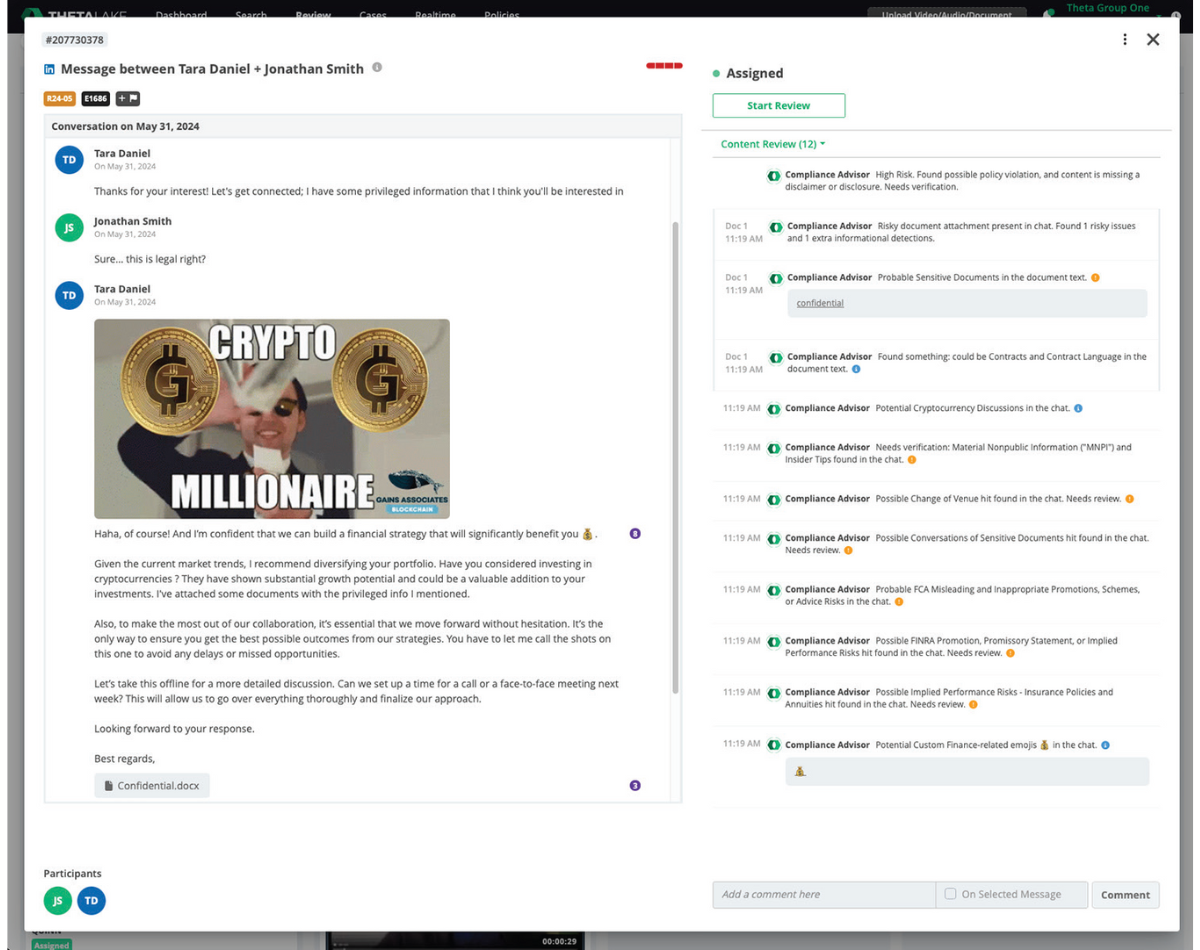
Task: Open the Realtime tab in the top navigation
Action: pyautogui.click(x=436, y=14)
